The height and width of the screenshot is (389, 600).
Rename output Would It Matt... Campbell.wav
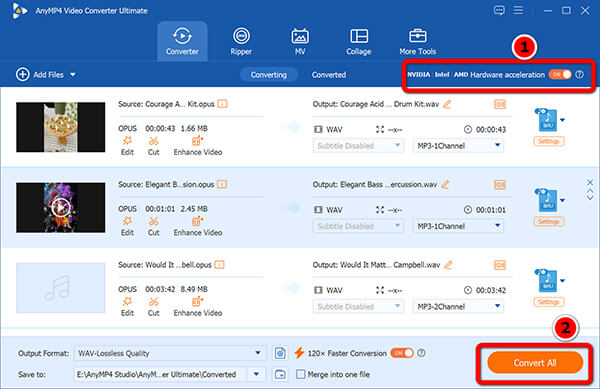tap(448, 265)
